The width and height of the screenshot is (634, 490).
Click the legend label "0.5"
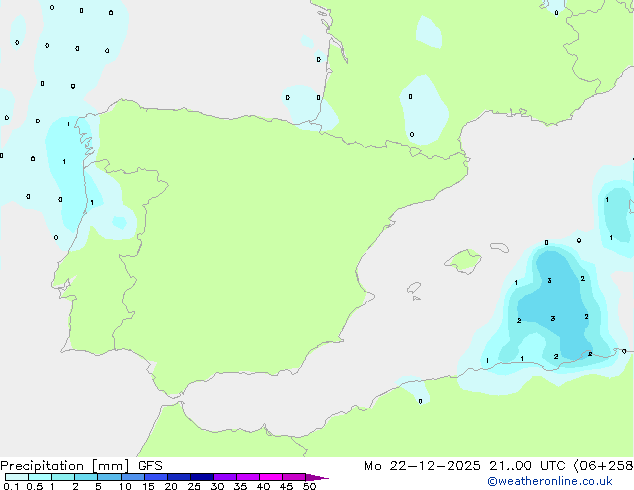(x=35, y=486)
